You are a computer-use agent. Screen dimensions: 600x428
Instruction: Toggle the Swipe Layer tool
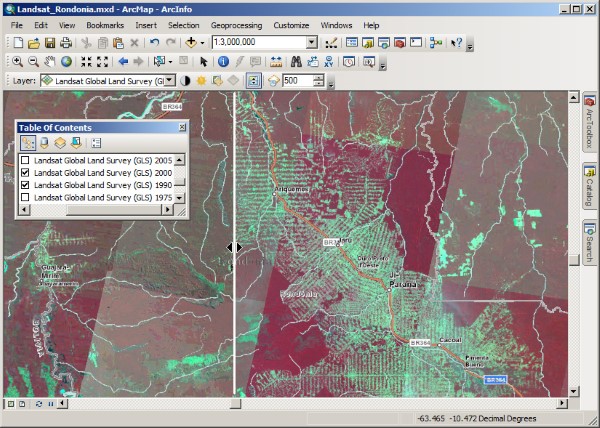click(x=254, y=81)
